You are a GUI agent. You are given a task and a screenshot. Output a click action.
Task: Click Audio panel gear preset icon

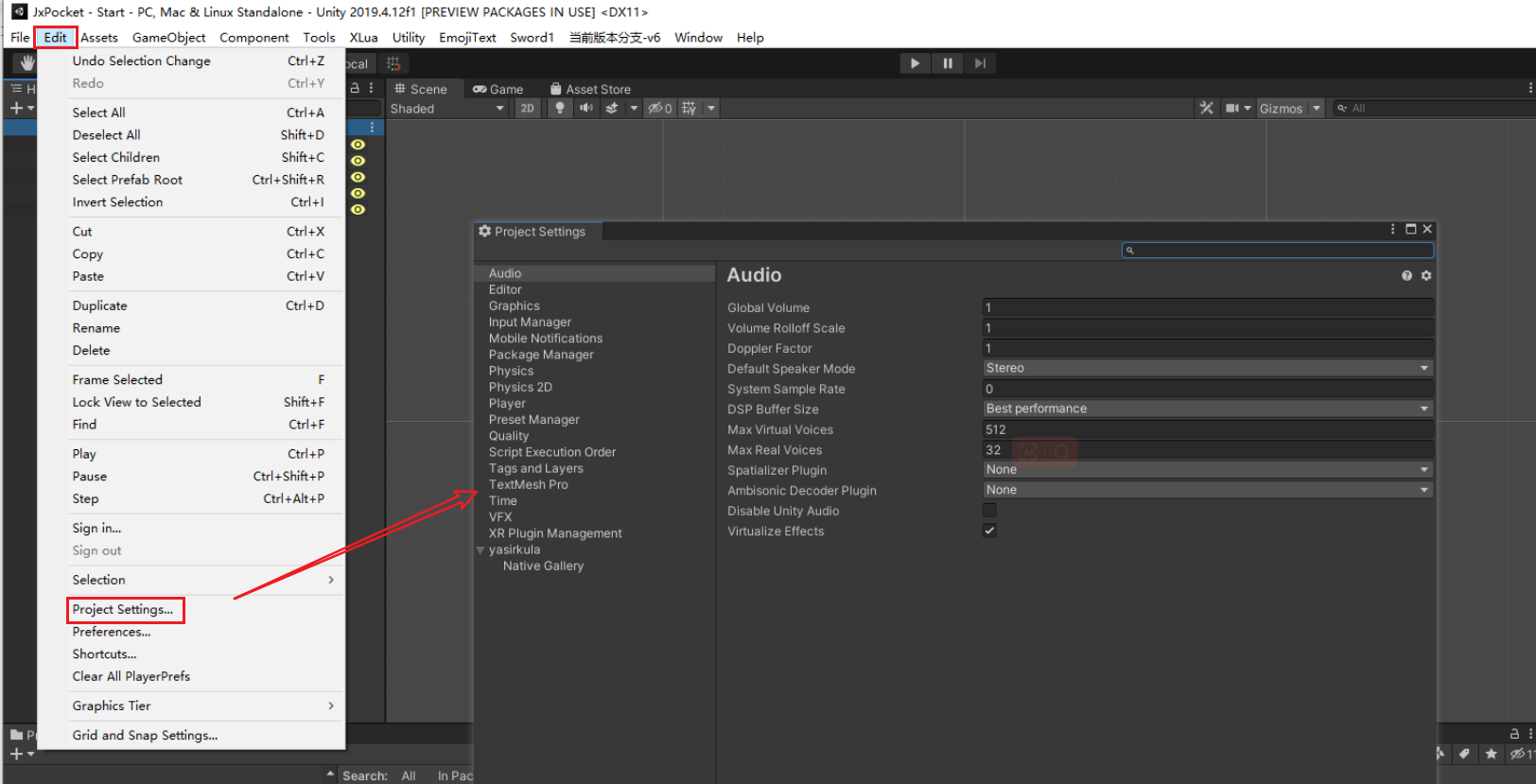tap(1426, 275)
